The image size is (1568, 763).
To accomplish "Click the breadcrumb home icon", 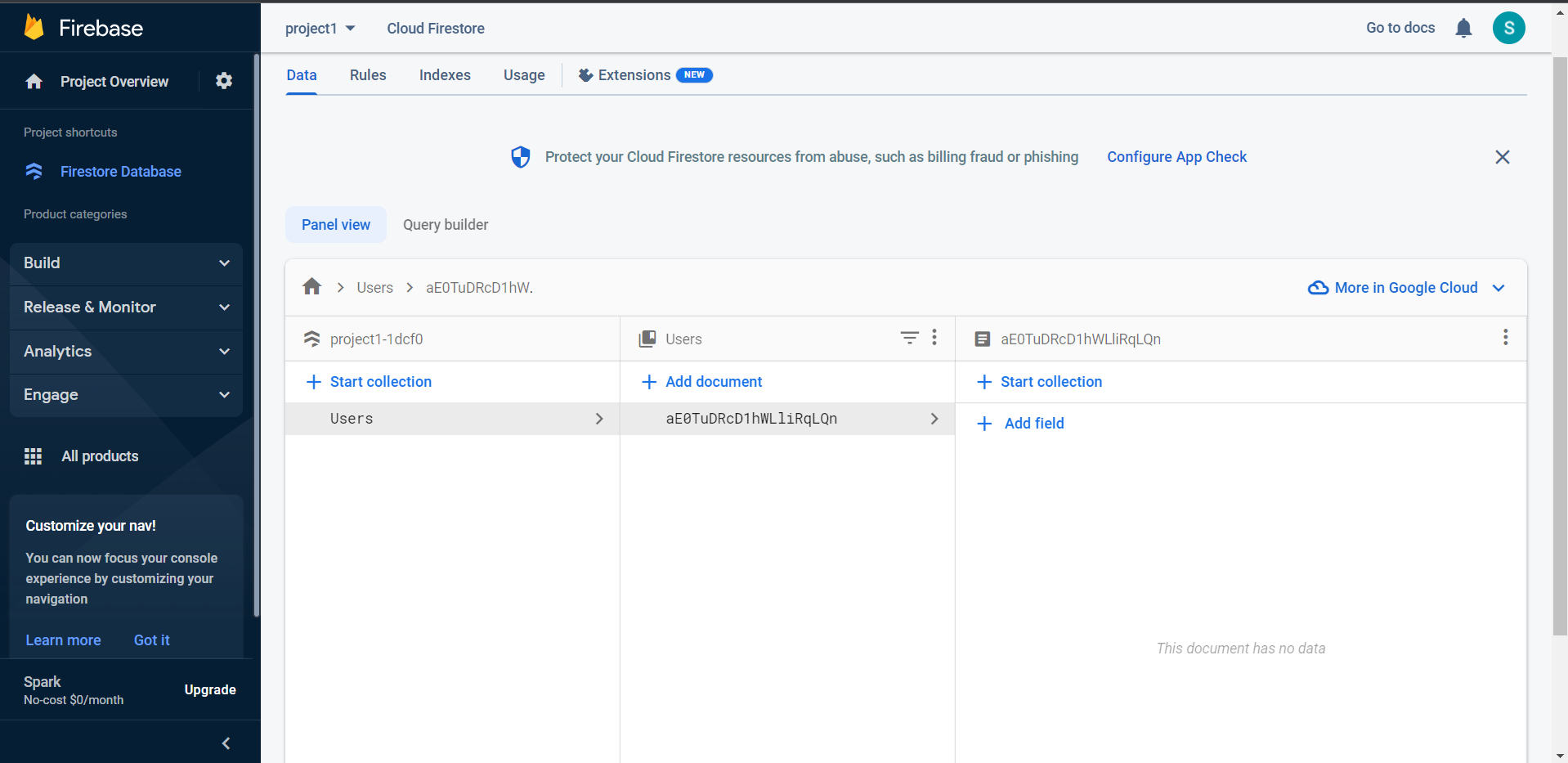I will tap(311, 287).
